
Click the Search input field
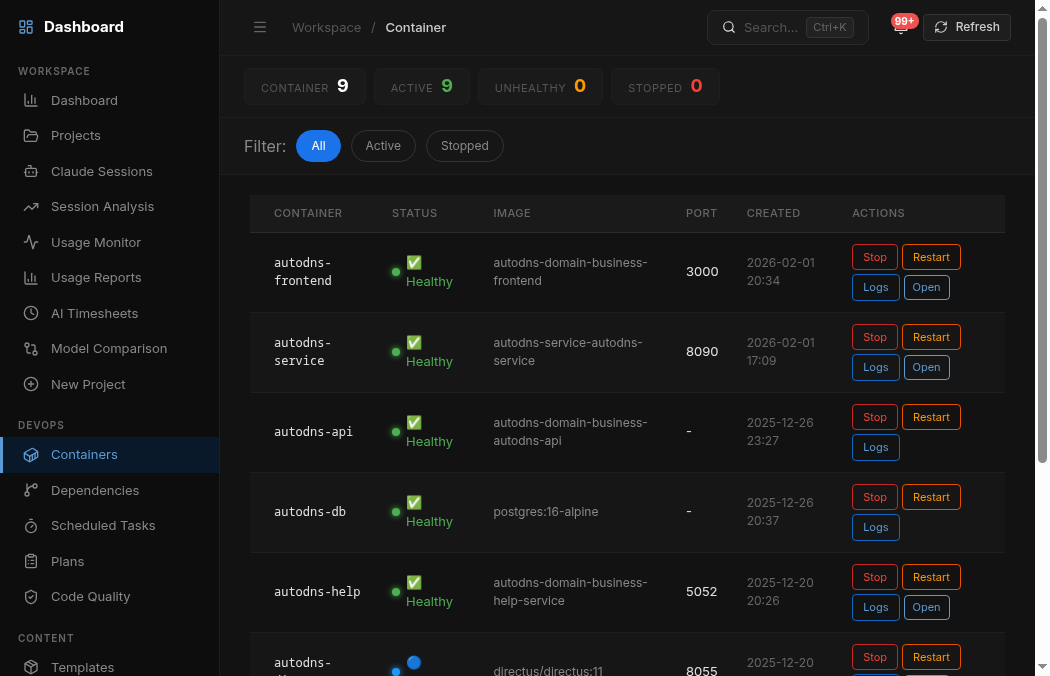coord(770,27)
